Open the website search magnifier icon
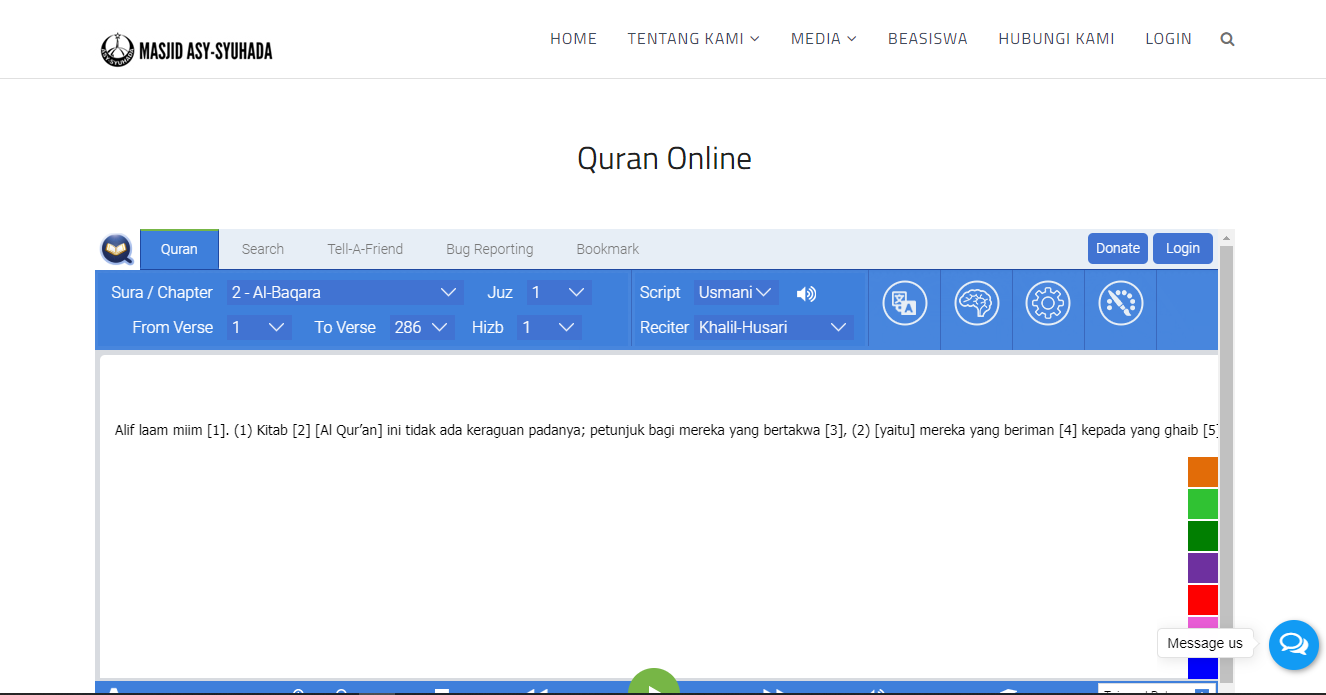This screenshot has height=695, width=1326. tap(1227, 40)
